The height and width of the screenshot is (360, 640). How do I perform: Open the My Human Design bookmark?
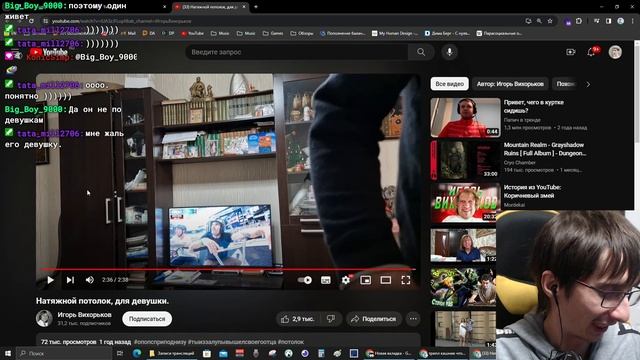pyautogui.click(x=395, y=33)
